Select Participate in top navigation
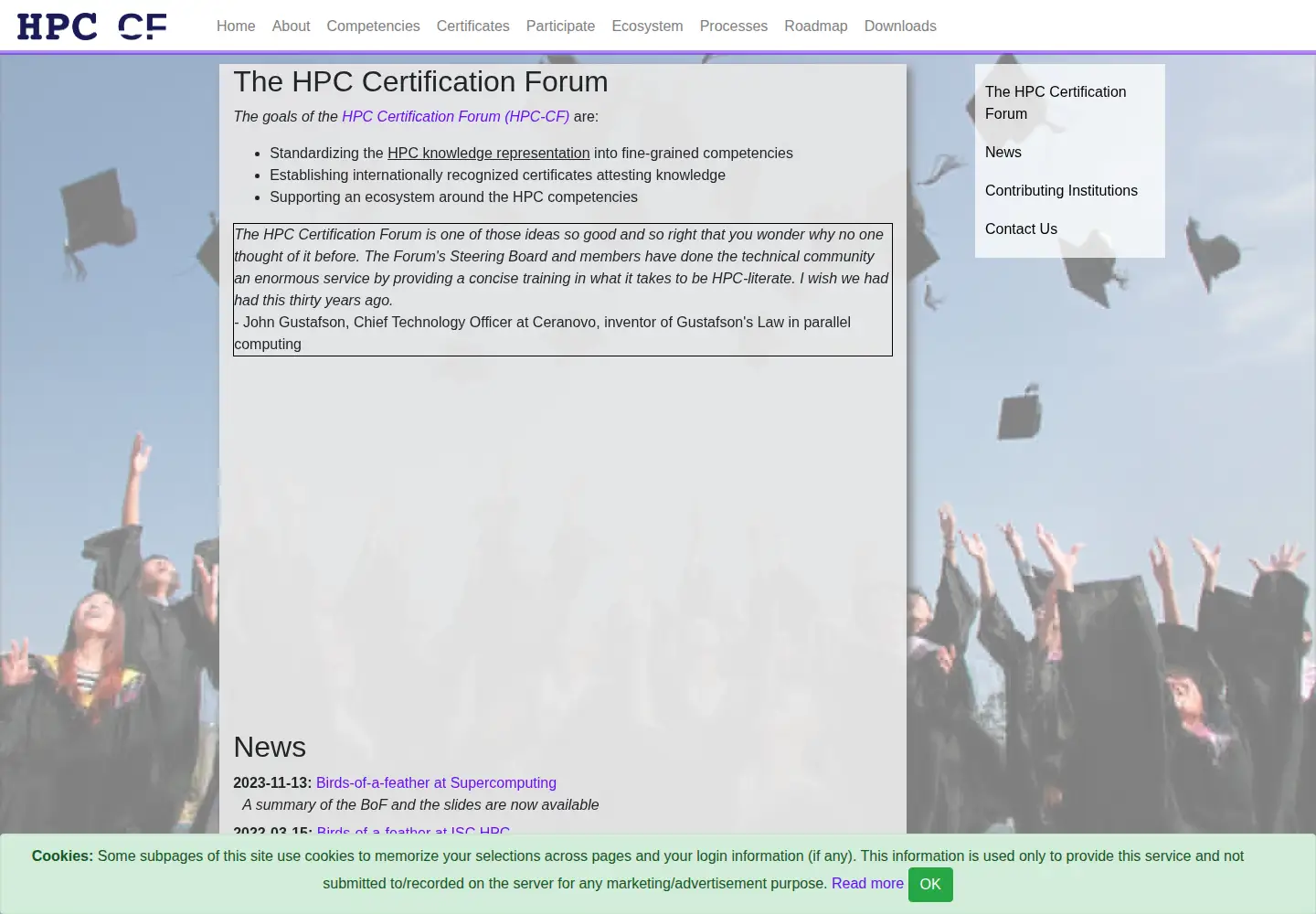1316x914 pixels. [x=560, y=27]
